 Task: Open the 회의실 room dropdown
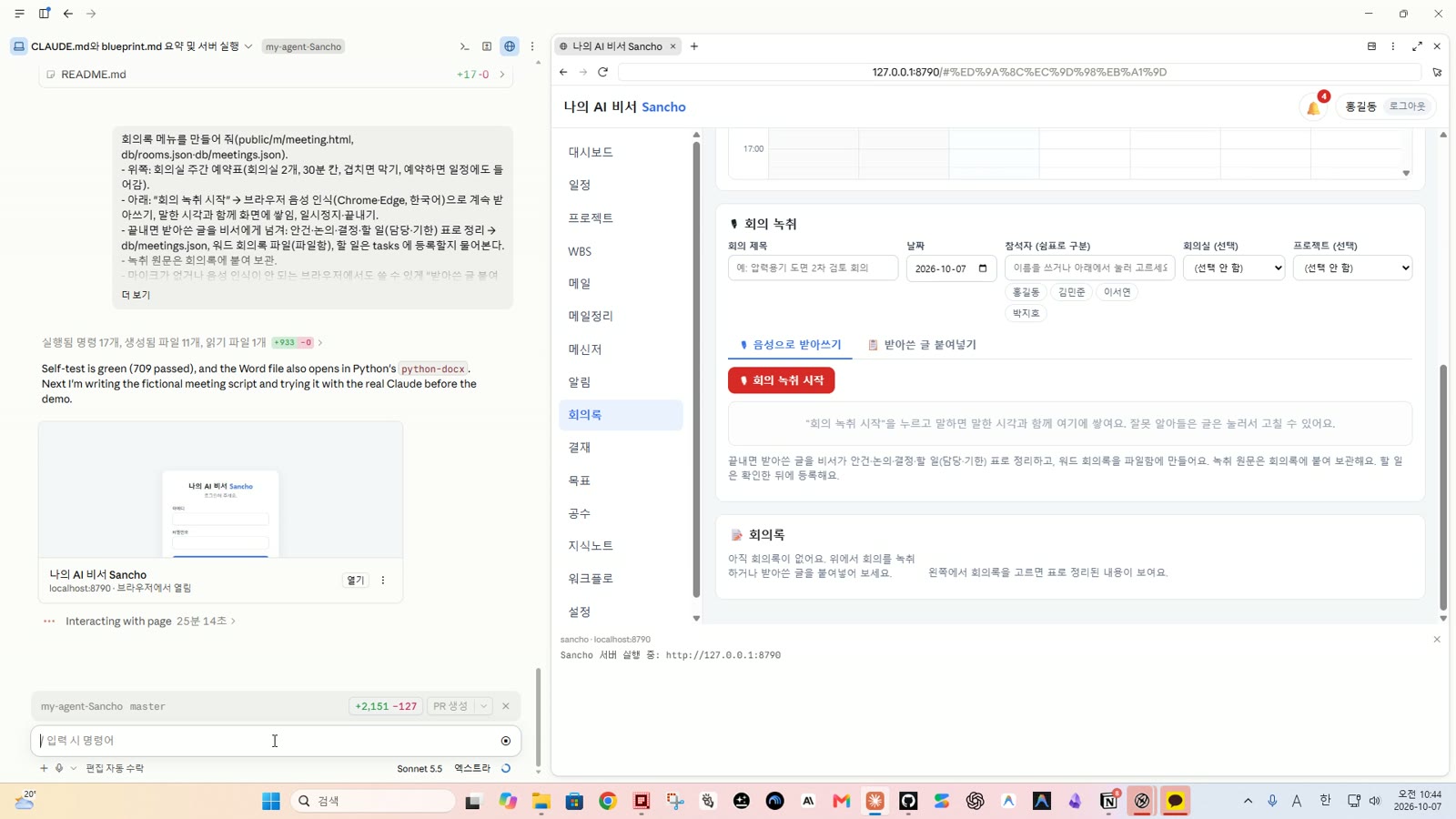click(x=1234, y=268)
